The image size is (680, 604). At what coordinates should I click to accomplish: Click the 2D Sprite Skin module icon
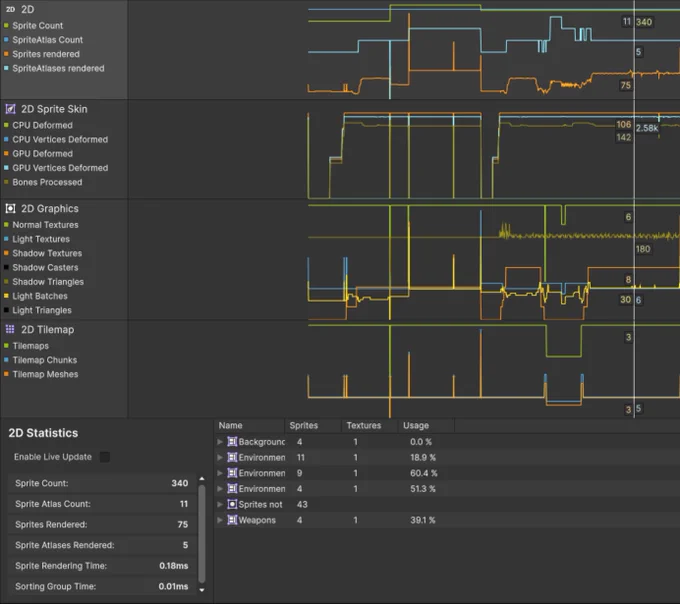click(10, 109)
